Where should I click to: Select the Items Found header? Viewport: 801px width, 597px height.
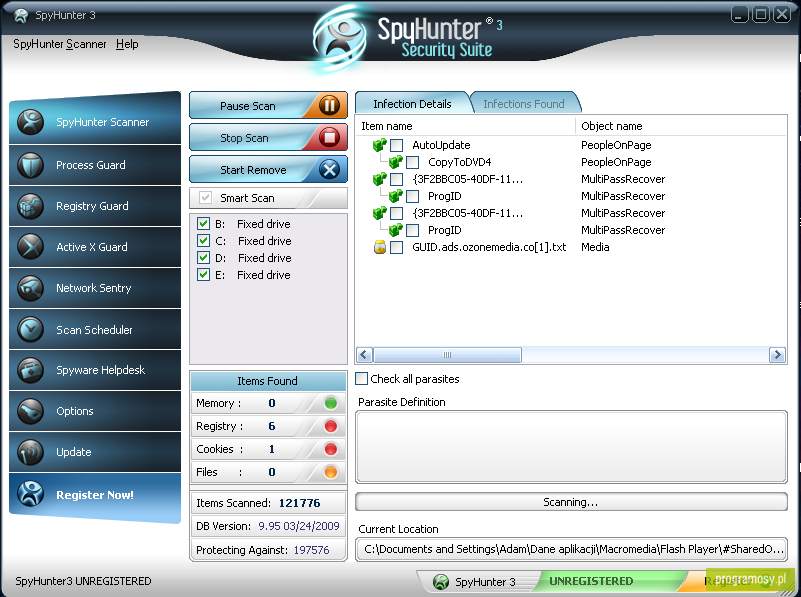(x=268, y=381)
